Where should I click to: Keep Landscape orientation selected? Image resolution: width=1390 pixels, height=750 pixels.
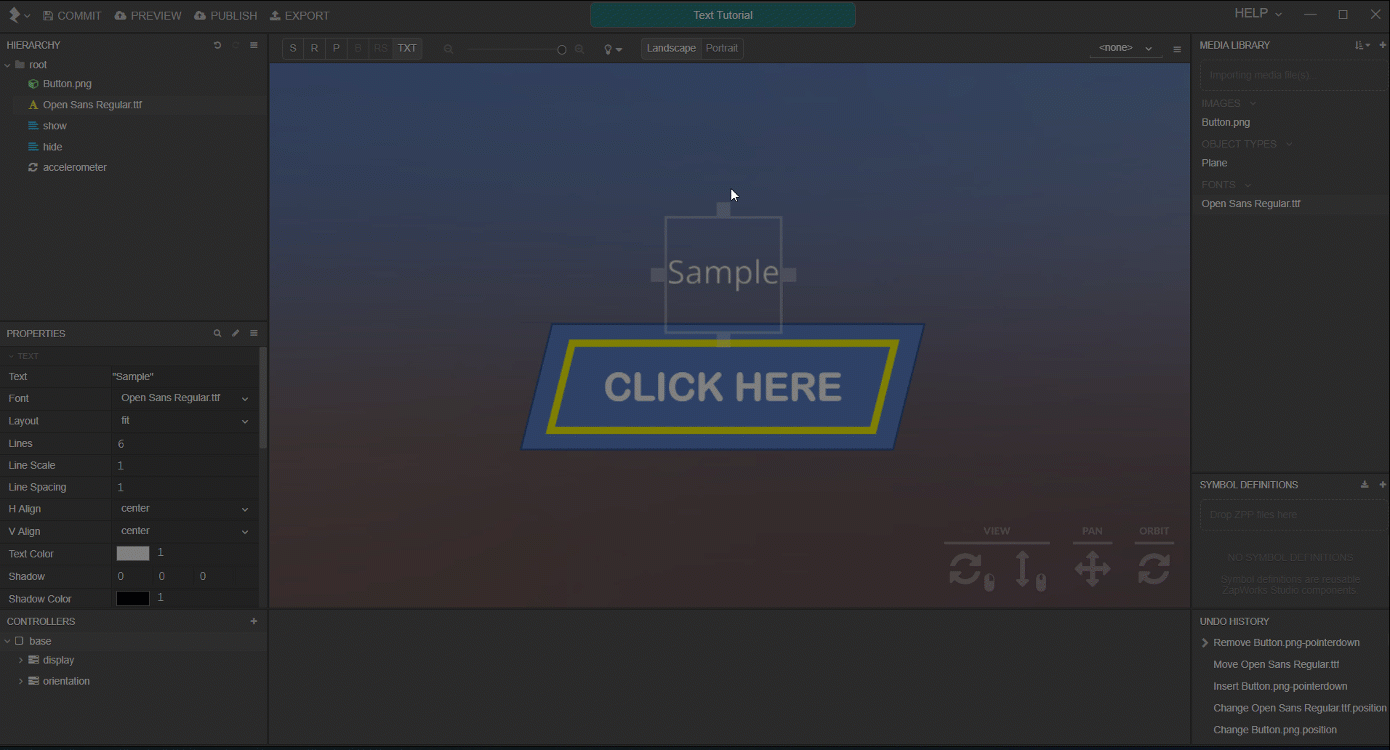click(670, 47)
